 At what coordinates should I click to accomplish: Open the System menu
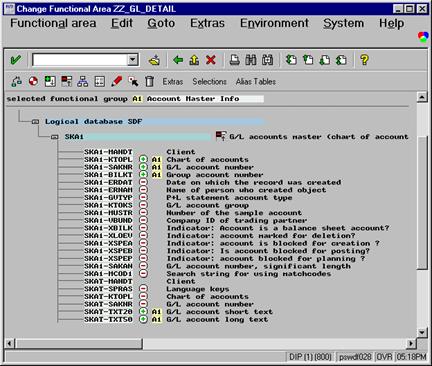click(343, 23)
